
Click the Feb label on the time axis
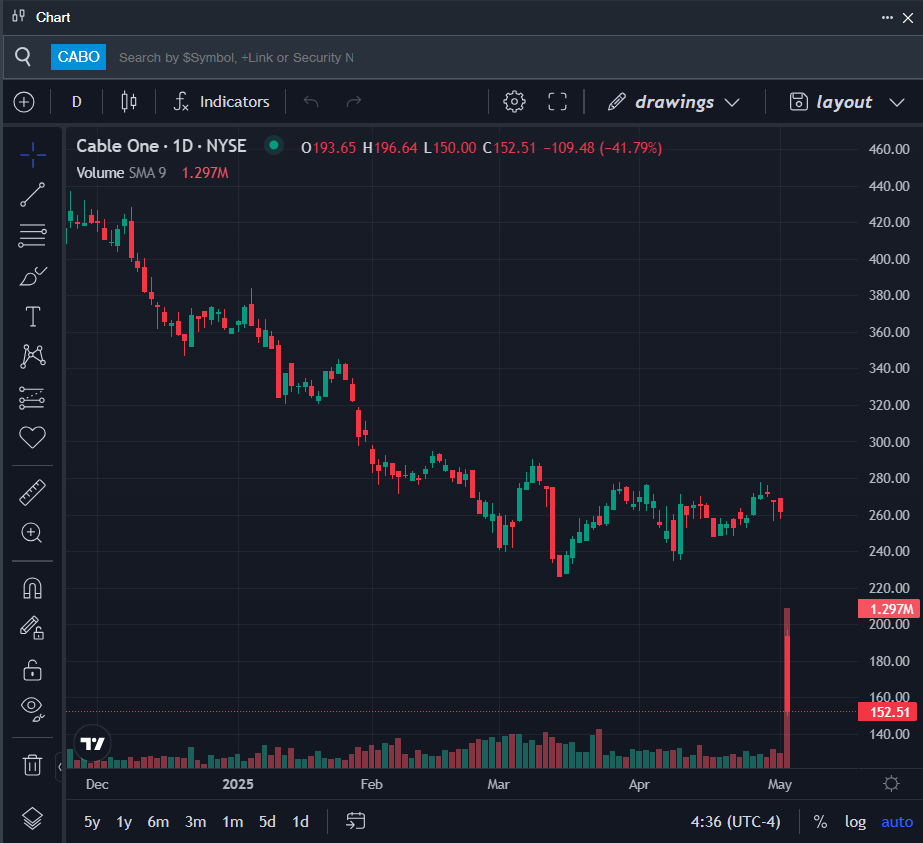click(x=371, y=784)
